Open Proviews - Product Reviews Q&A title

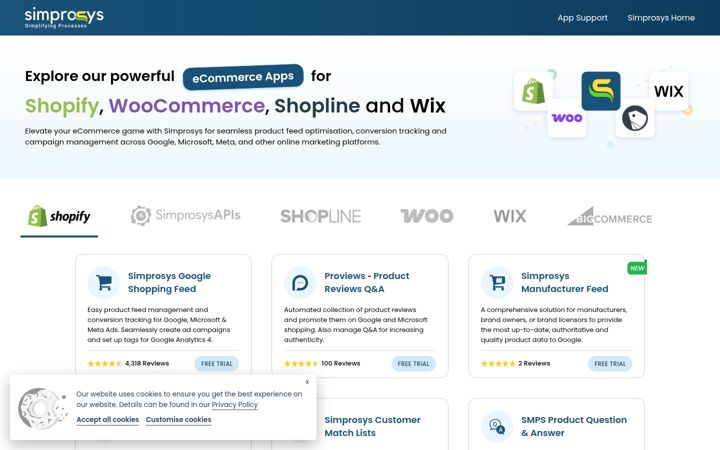pyautogui.click(x=366, y=282)
